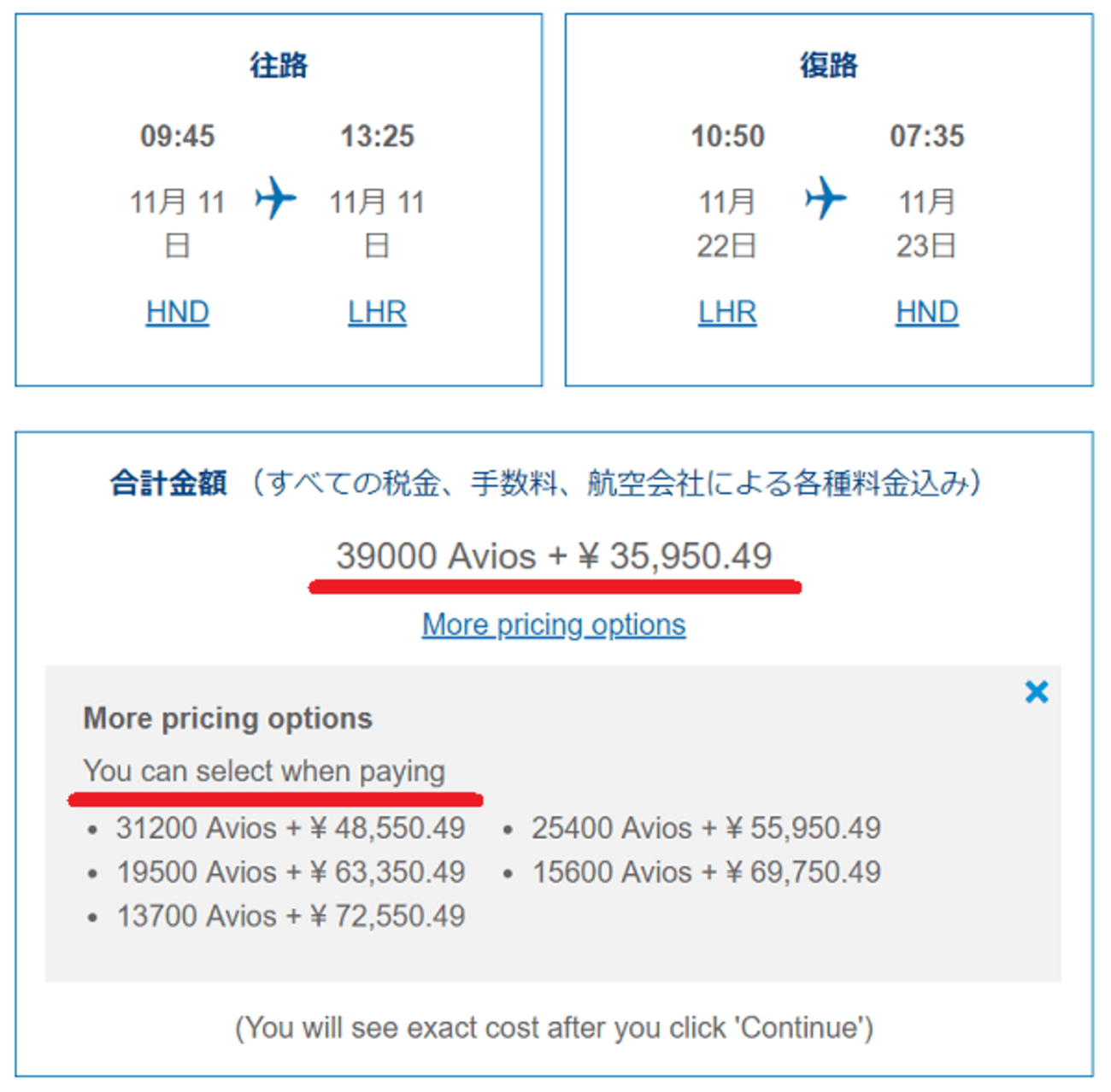
Task: Close the More pricing options panel
Action: click(x=1037, y=691)
